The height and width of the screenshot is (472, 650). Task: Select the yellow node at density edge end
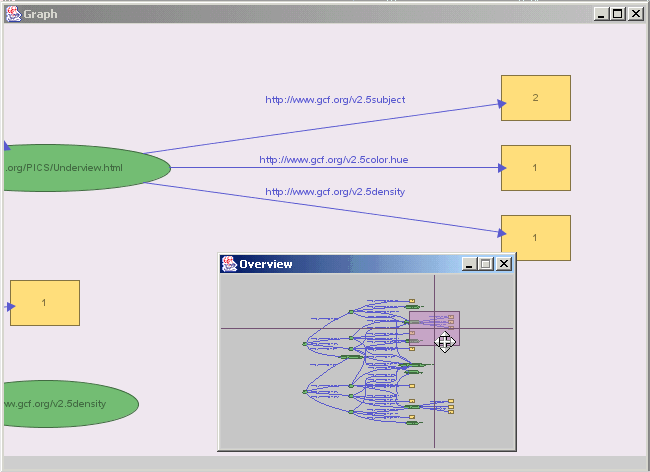point(535,238)
